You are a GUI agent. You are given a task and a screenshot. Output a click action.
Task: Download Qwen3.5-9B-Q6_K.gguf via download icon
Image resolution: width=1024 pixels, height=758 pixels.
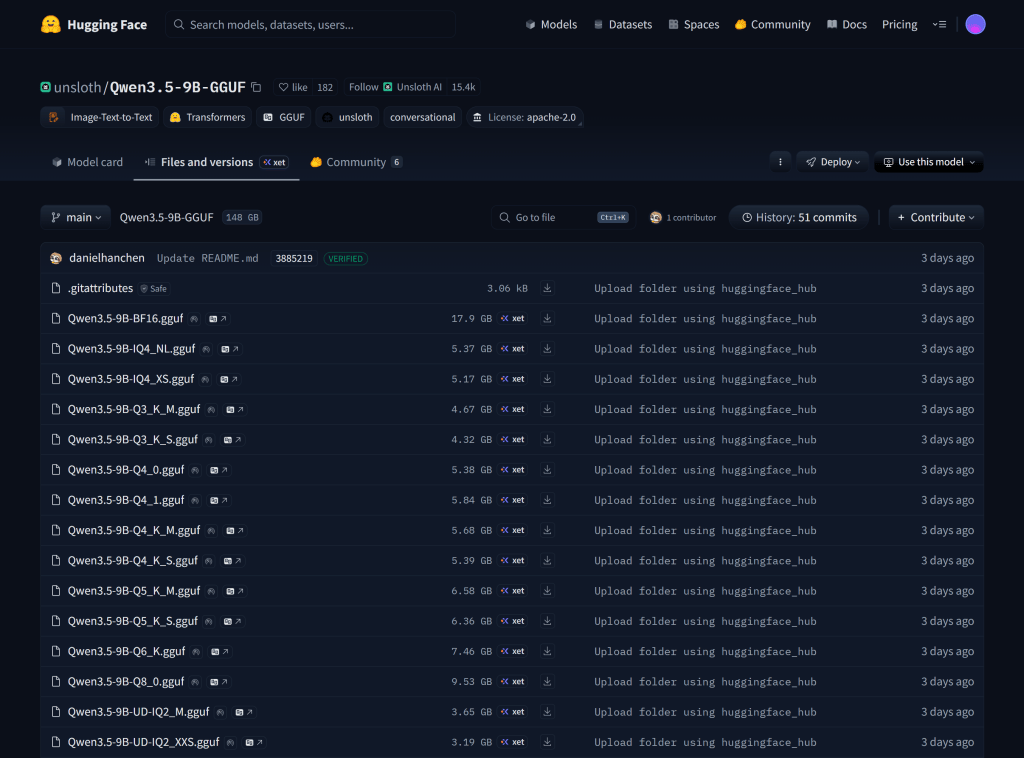[547, 652]
